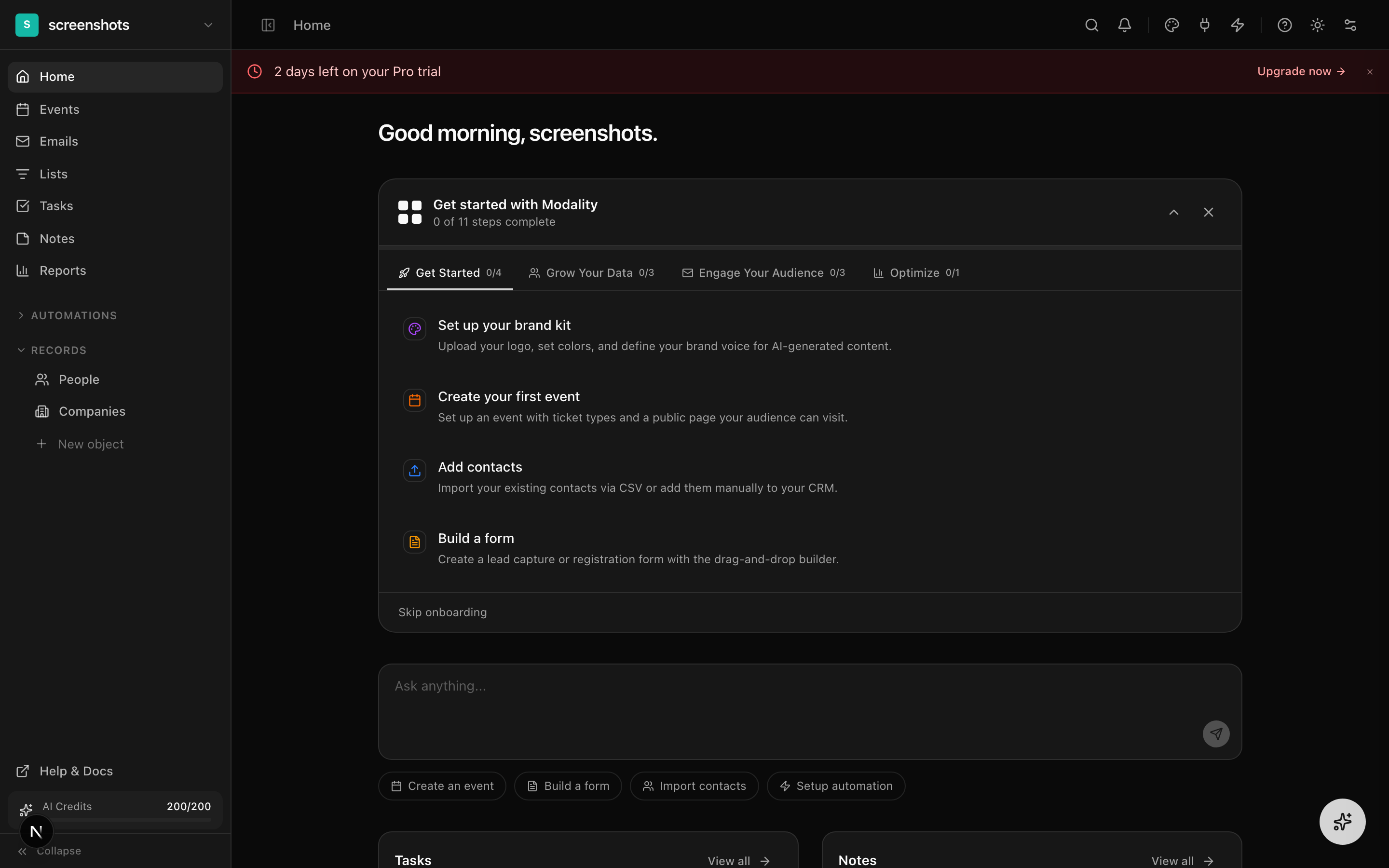Add a New object

[x=124, y=444]
